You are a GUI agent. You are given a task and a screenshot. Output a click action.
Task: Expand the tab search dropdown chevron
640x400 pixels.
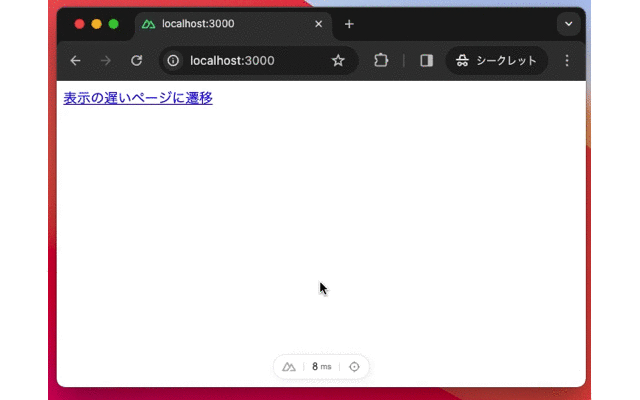(569, 24)
